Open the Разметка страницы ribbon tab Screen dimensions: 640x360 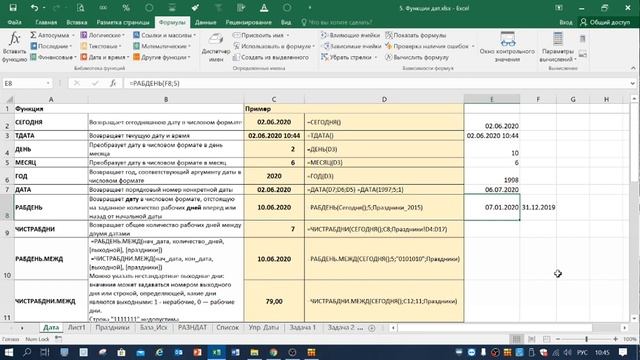coord(123,22)
